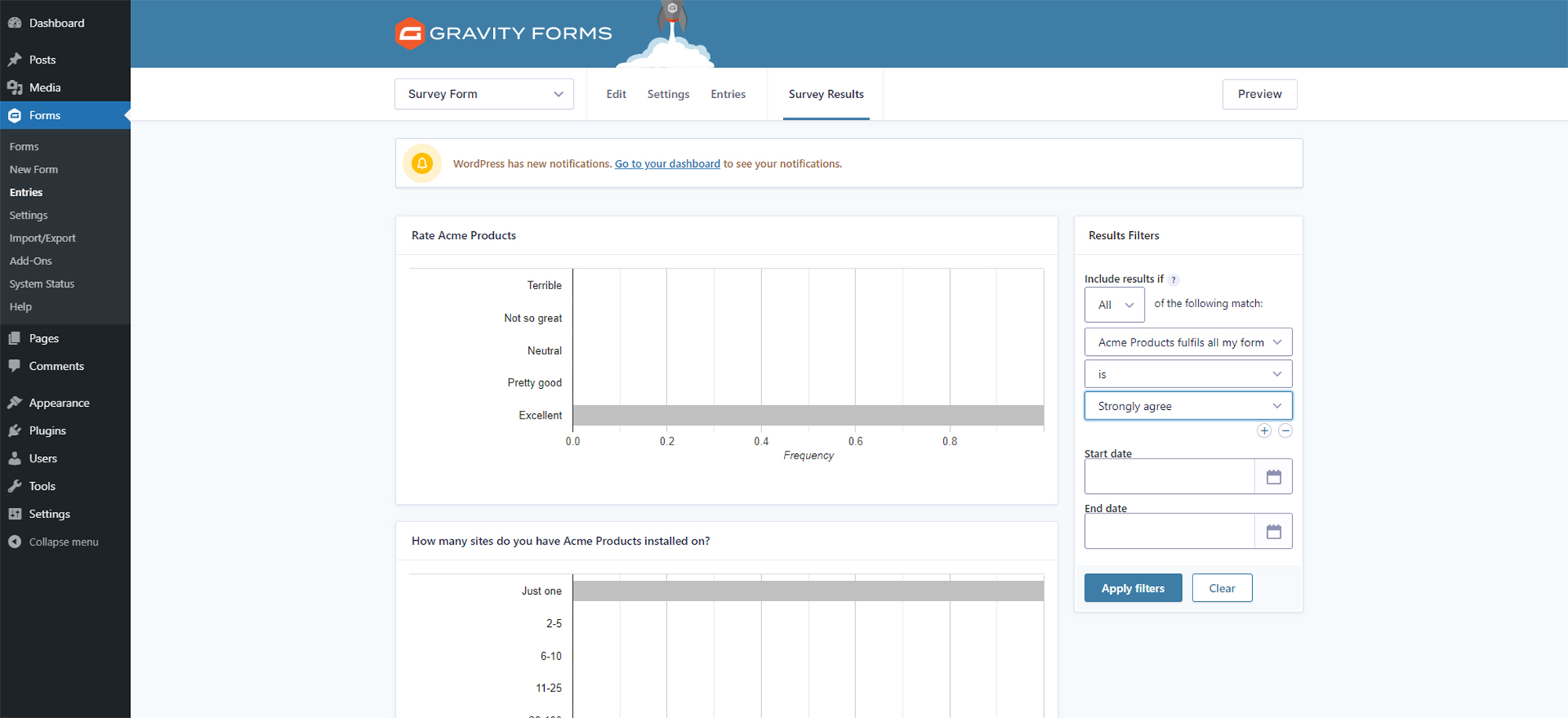Switch to the Entries tab
The height and width of the screenshot is (718, 1568).
tap(728, 94)
